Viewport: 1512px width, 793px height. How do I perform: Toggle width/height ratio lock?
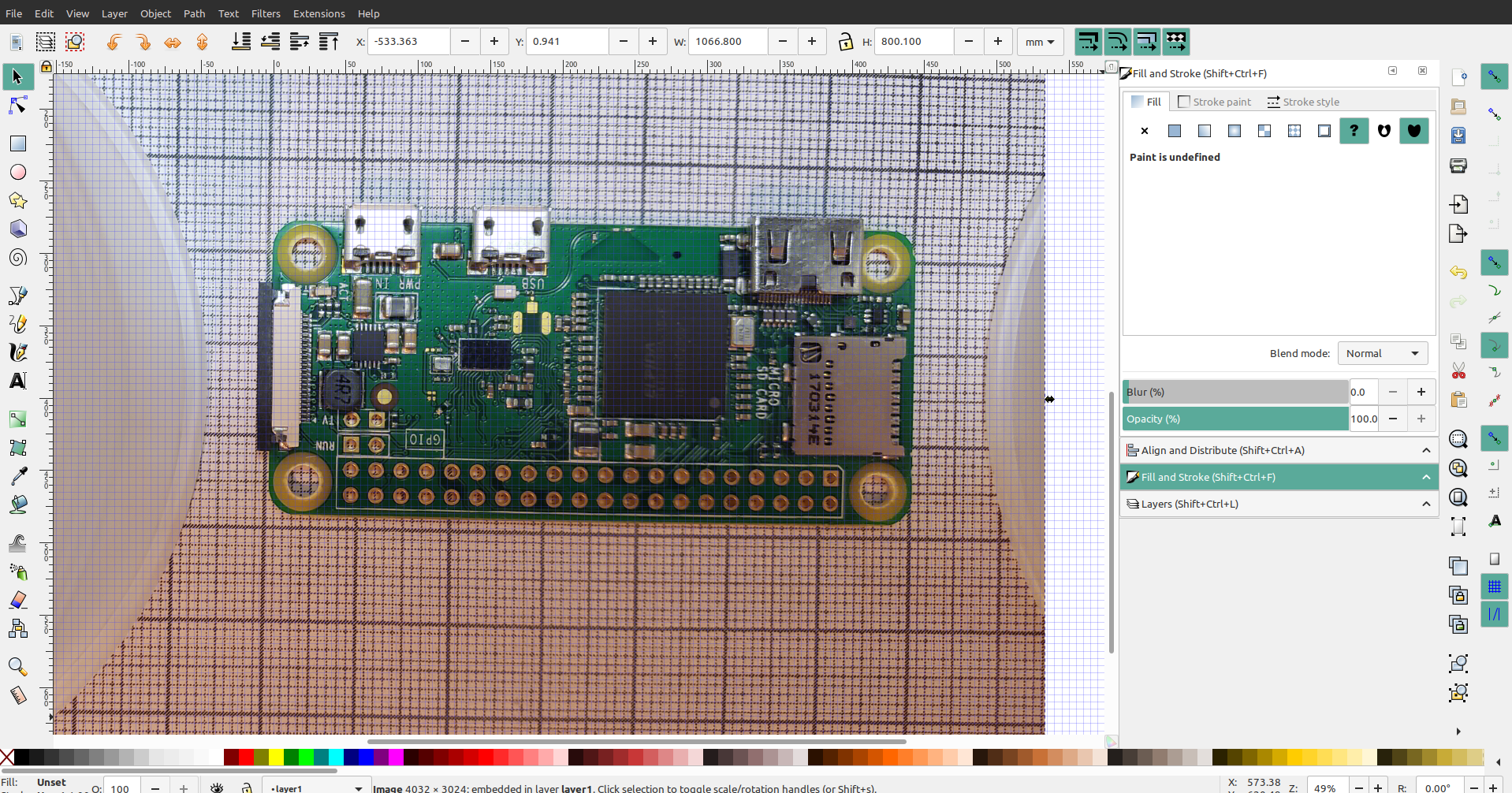click(845, 42)
